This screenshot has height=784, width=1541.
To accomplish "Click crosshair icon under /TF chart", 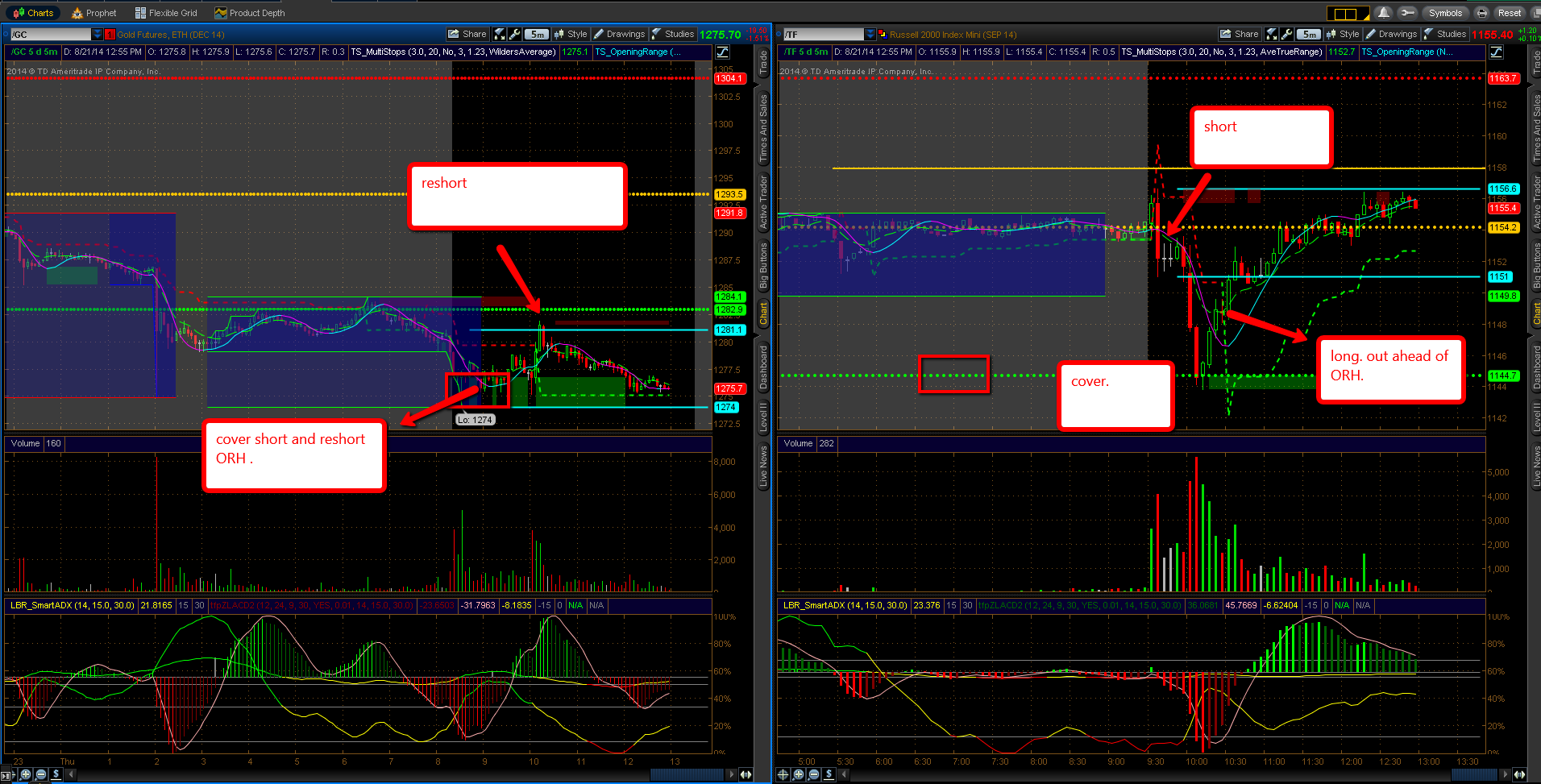I will [783, 774].
